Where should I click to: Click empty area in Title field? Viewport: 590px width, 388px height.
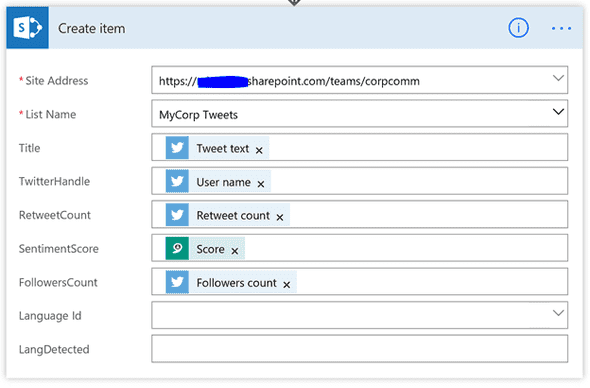418,148
